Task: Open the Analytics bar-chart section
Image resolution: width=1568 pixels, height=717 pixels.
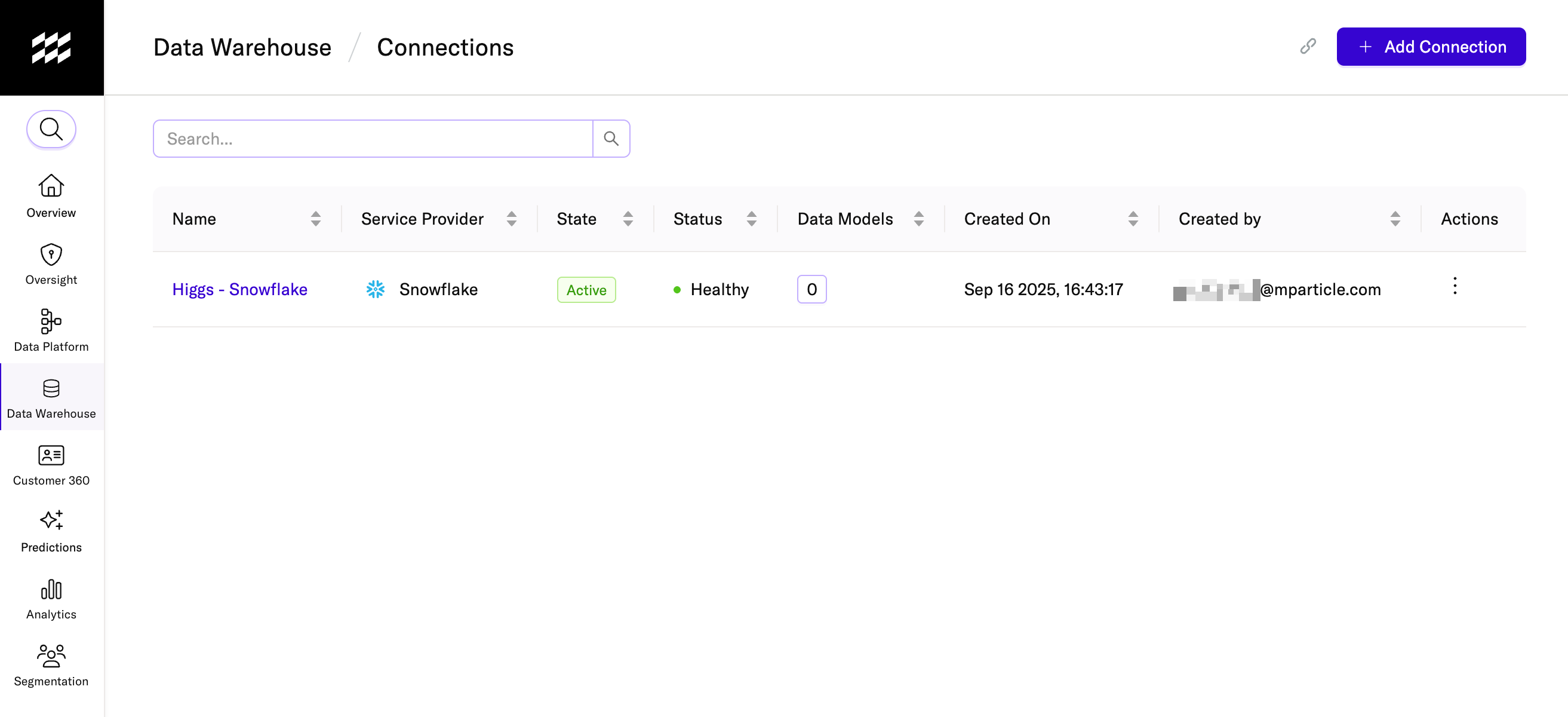Action: (51, 597)
